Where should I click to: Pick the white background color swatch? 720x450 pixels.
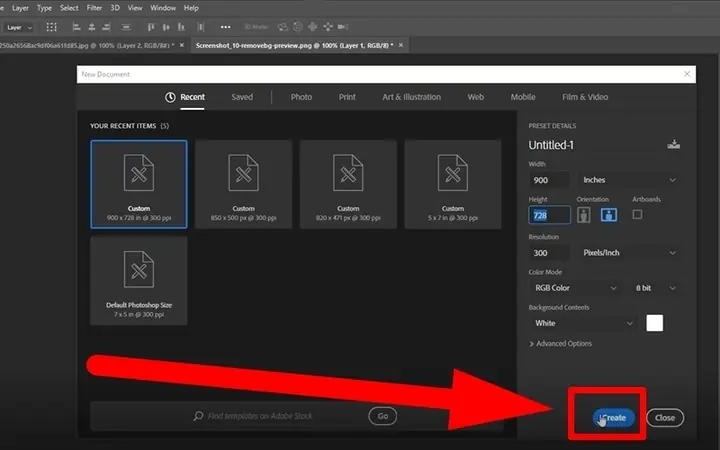click(654, 323)
